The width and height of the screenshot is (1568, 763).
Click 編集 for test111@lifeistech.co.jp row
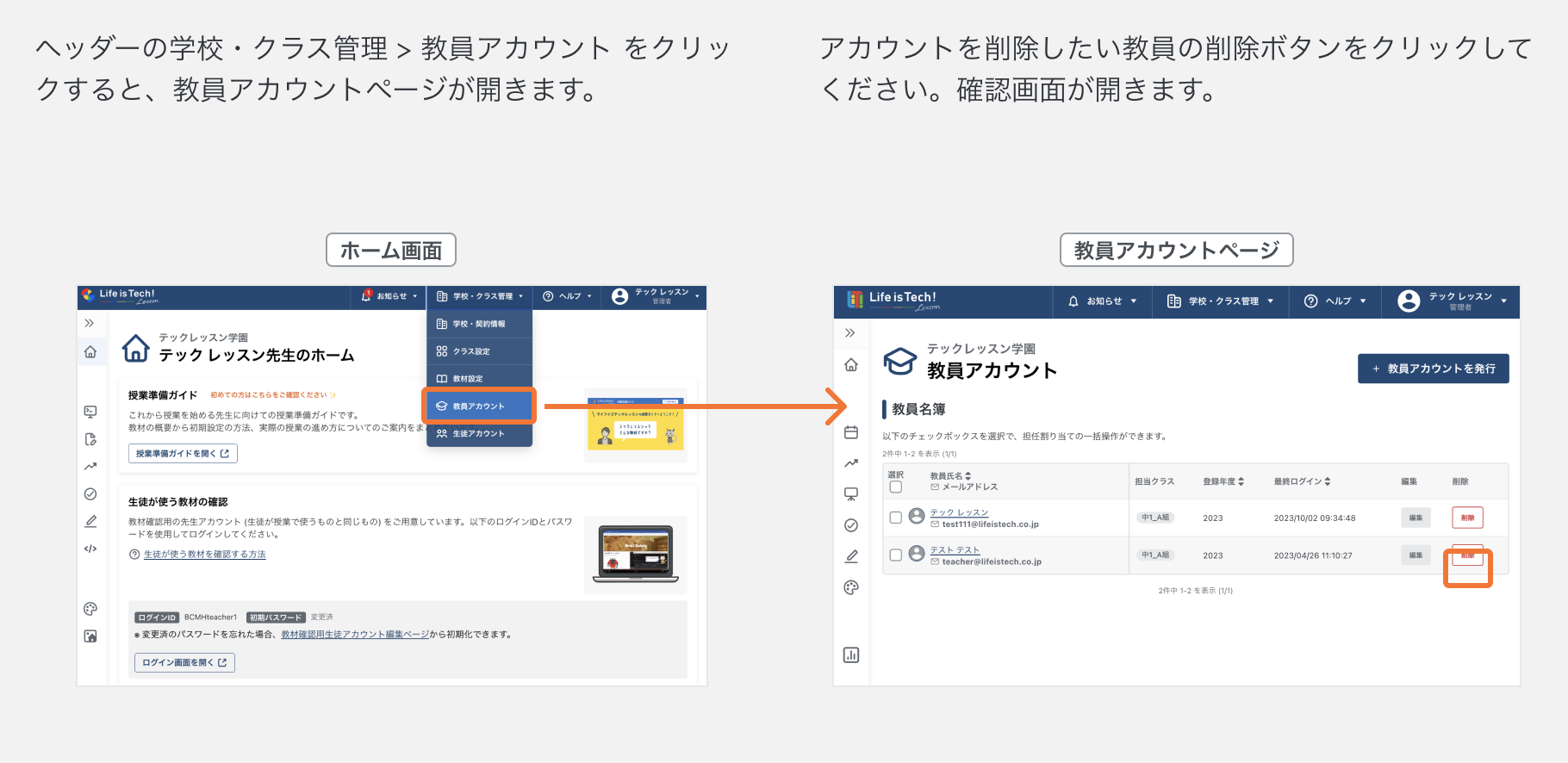(1416, 518)
